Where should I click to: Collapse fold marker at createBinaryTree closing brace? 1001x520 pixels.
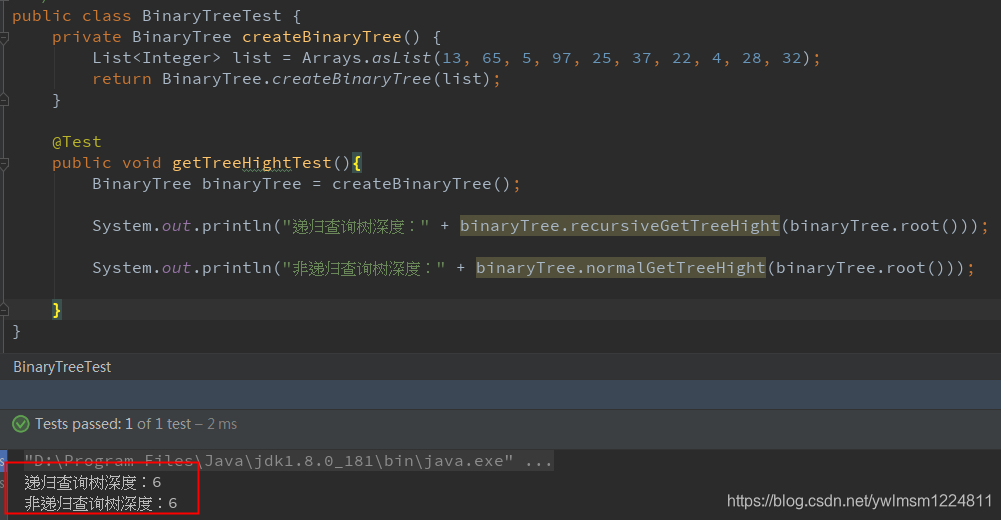pos(4,100)
